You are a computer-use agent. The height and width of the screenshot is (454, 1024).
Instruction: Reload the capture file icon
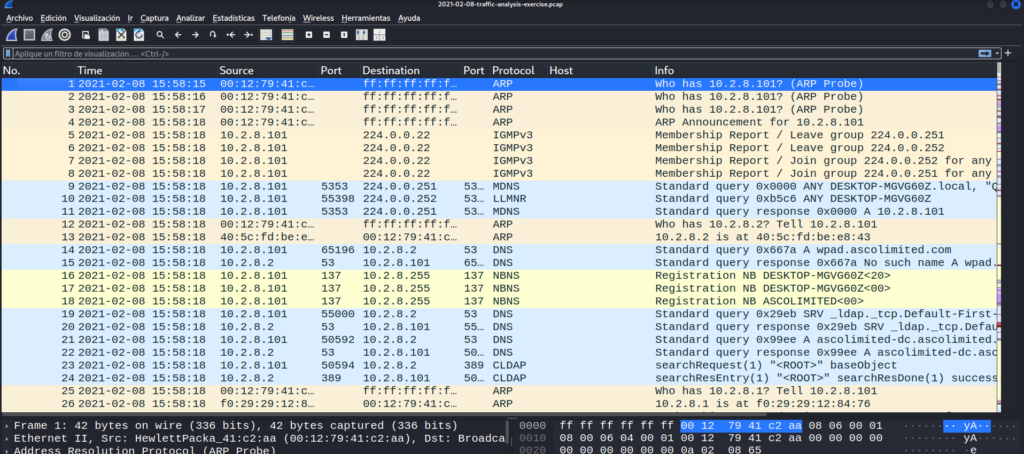tap(138, 34)
